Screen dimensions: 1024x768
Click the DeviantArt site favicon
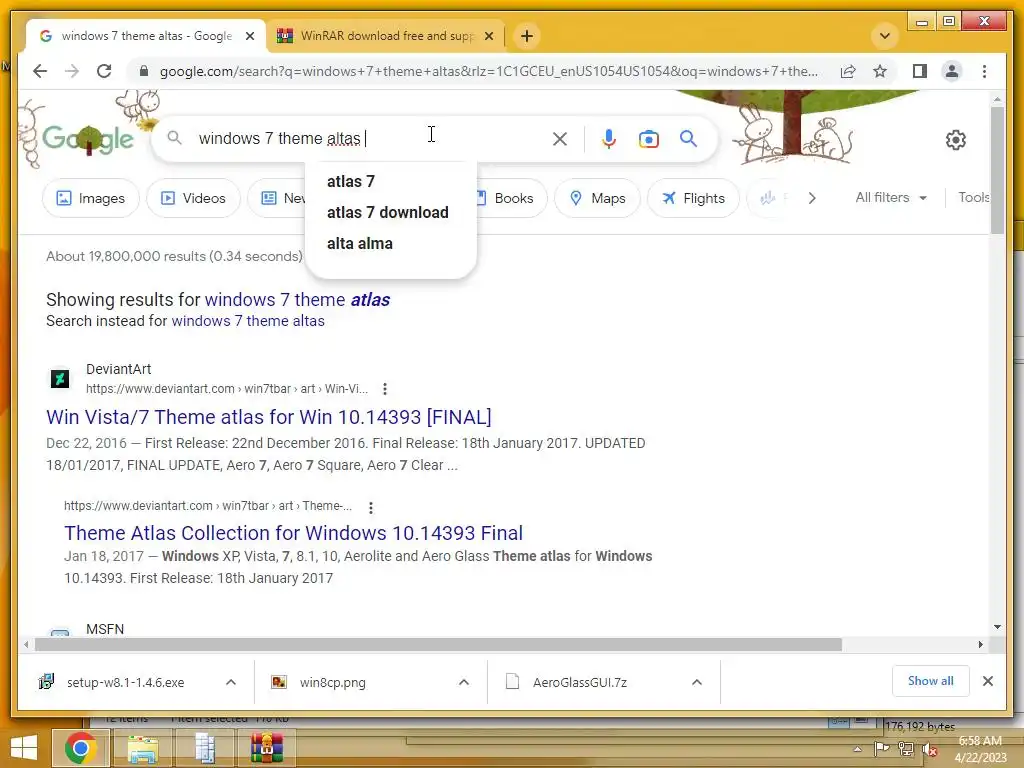60,378
